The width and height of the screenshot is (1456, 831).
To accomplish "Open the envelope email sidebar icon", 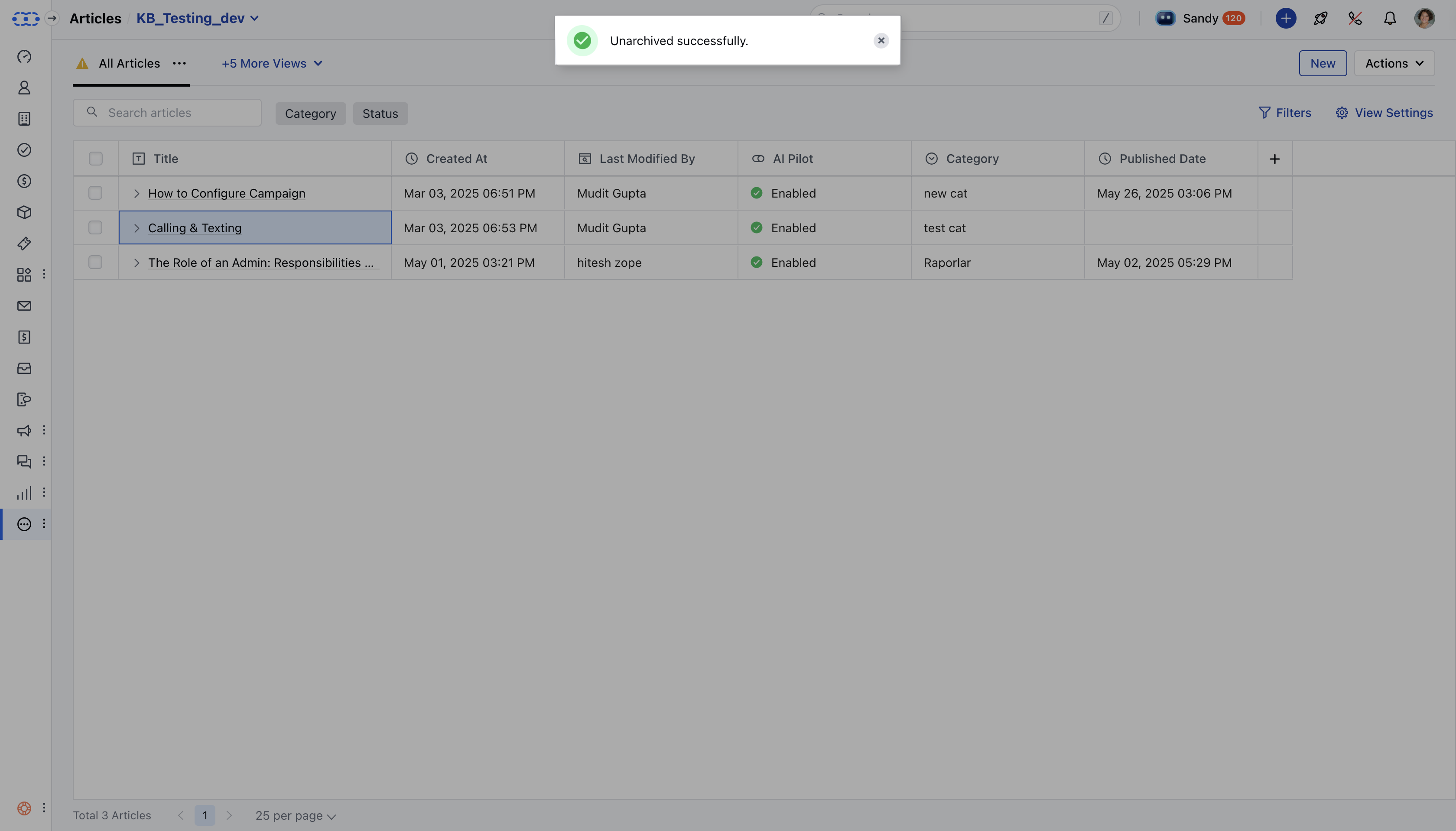I will [24, 306].
